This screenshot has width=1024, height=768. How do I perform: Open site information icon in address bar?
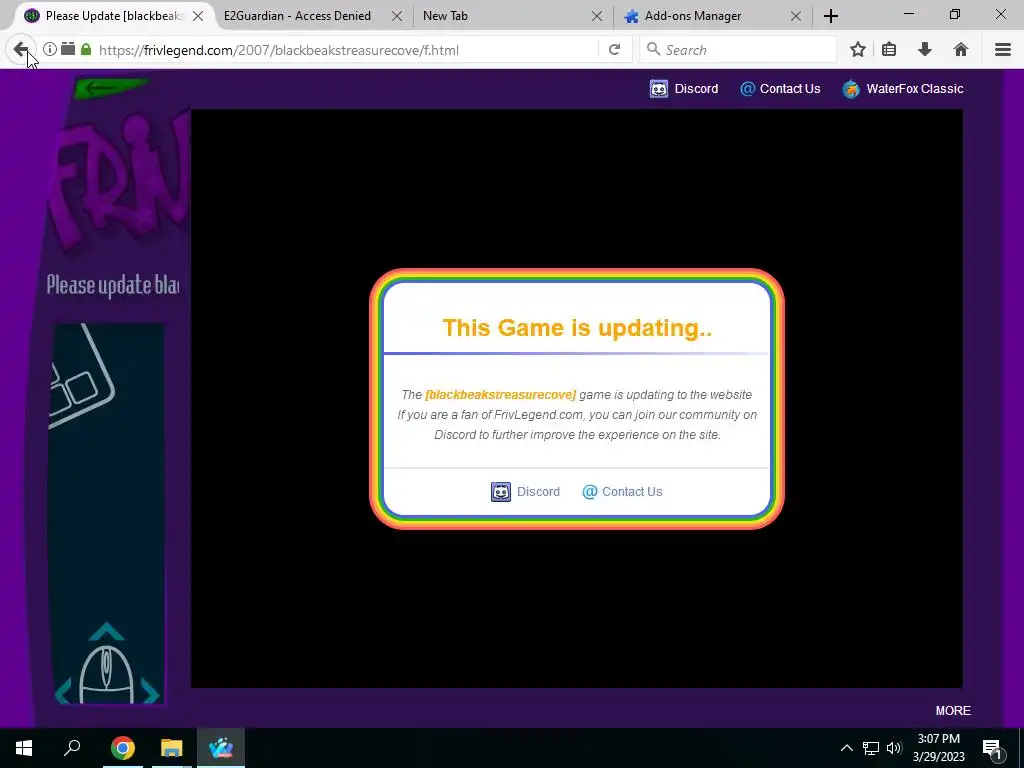point(50,49)
